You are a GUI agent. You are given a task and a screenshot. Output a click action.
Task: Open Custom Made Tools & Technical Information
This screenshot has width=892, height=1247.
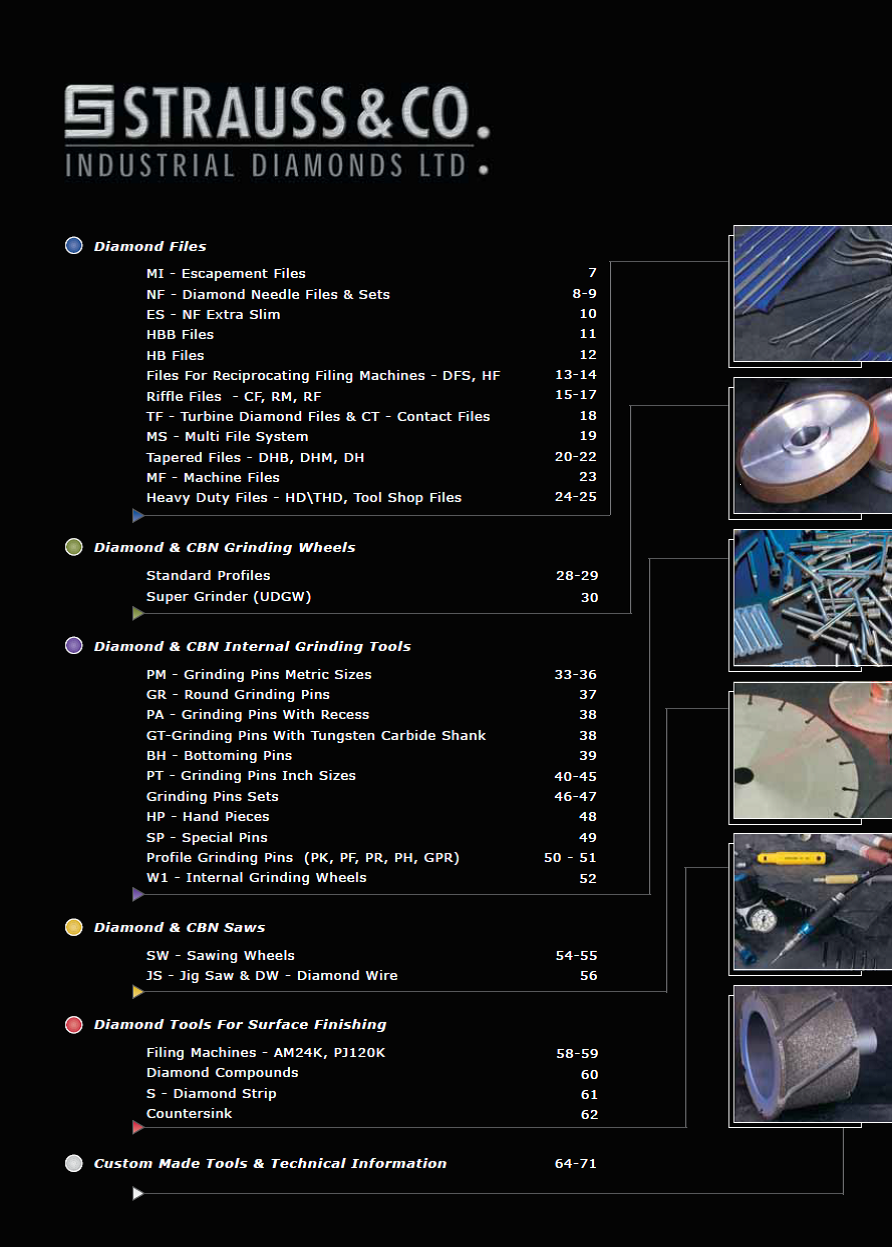[270, 1163]
